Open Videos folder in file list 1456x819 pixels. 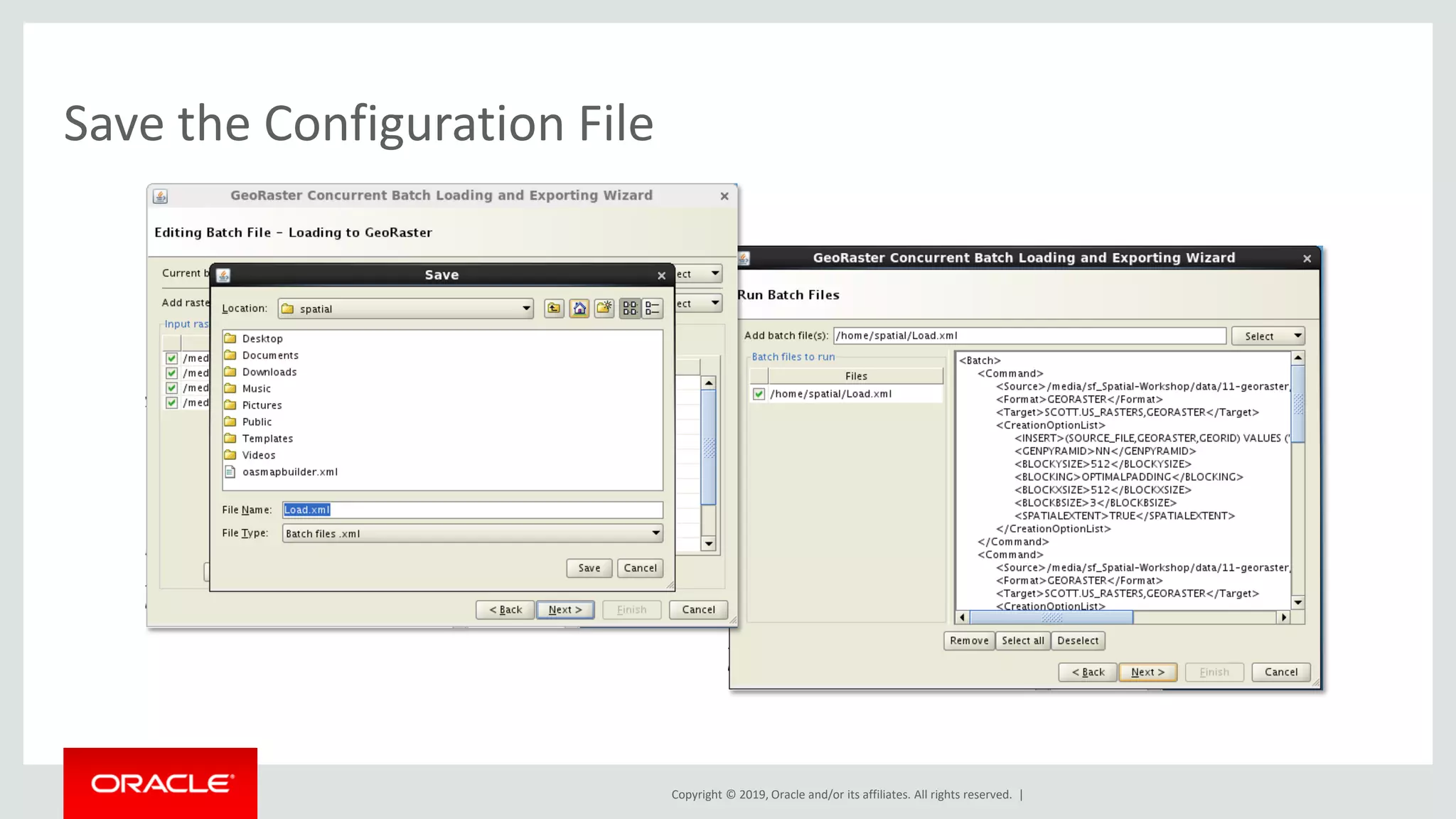coord(250,455)
